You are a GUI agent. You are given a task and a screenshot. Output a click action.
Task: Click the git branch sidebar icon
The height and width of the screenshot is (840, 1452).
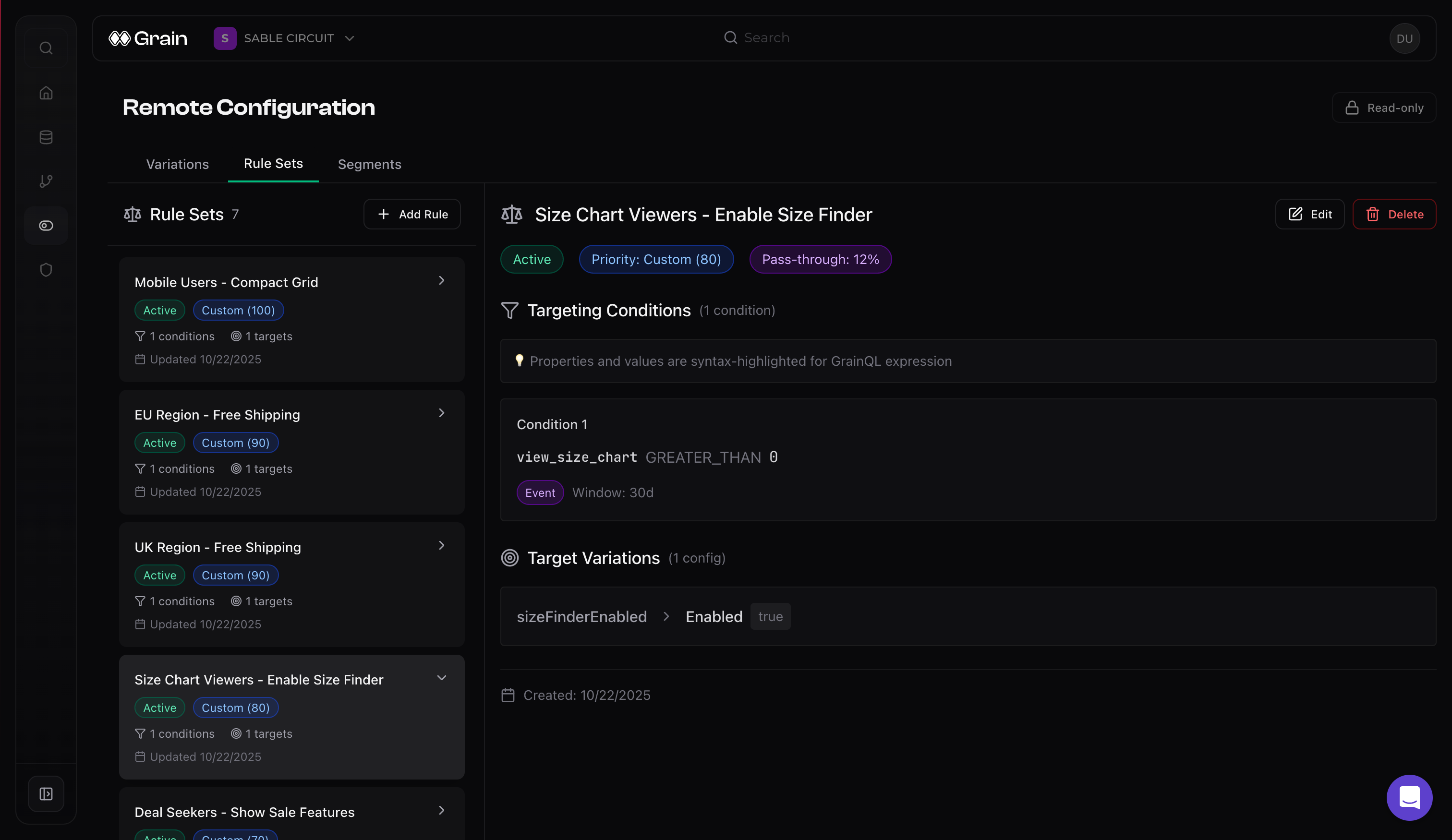[46, 181]
